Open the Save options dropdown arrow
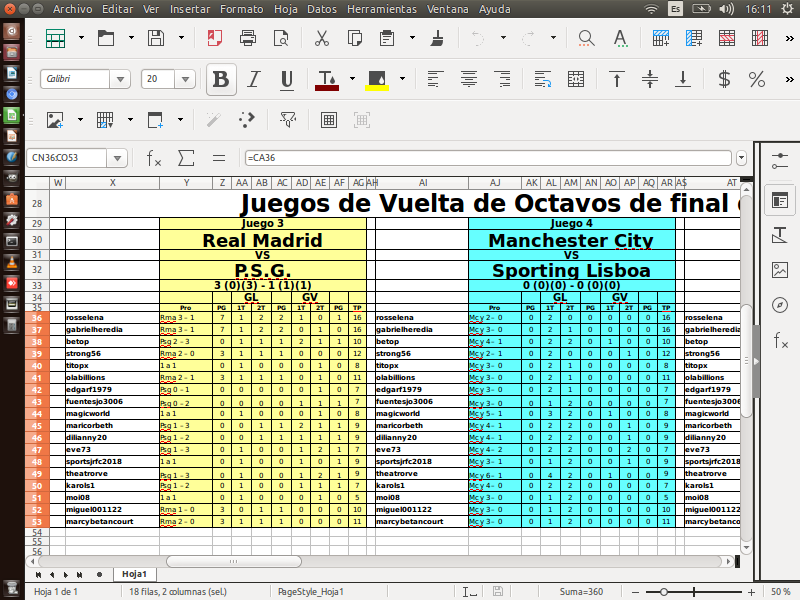Image resolution: width=800 pixels, height=600 pixels. [181, 38]
